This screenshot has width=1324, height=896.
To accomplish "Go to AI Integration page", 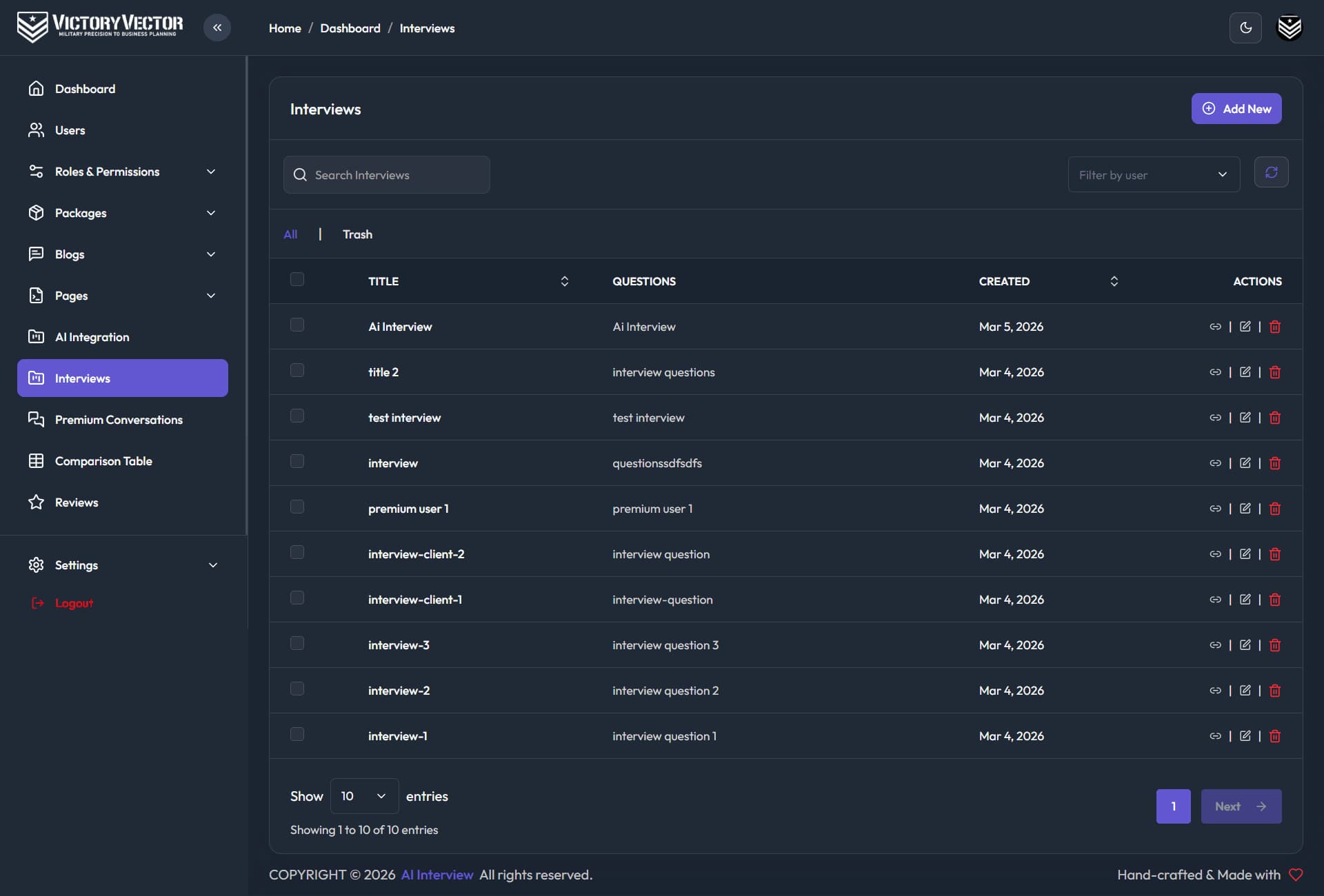I will (x=123, y=337).
